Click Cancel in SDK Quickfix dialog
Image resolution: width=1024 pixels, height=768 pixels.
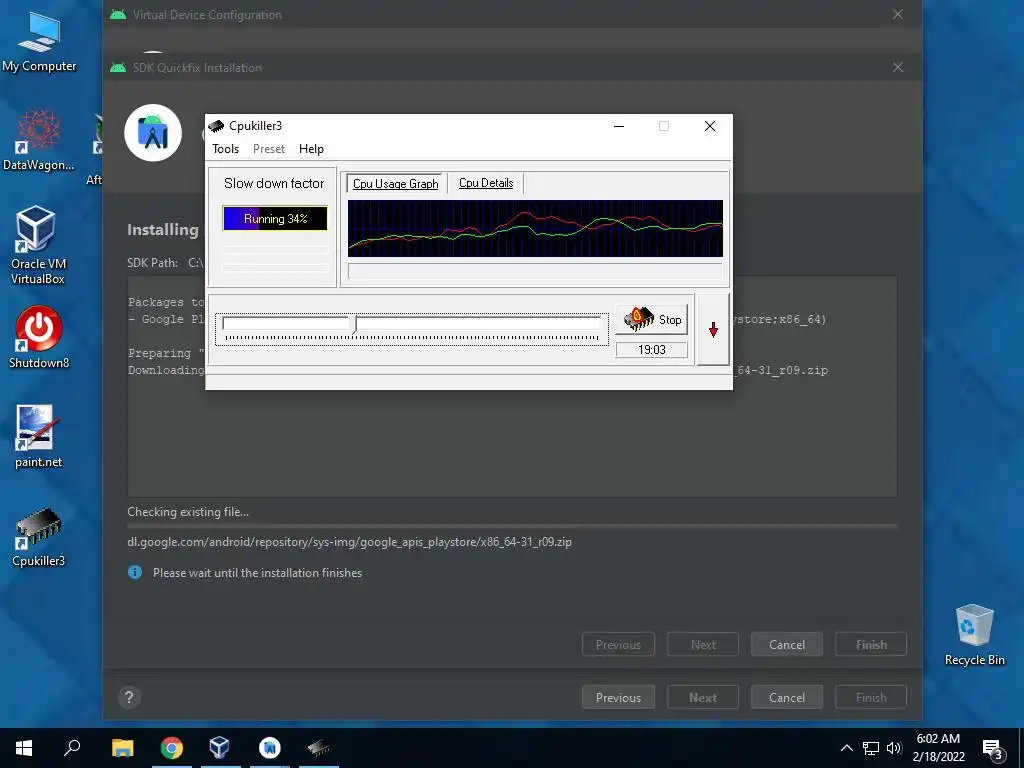point(786,645)
